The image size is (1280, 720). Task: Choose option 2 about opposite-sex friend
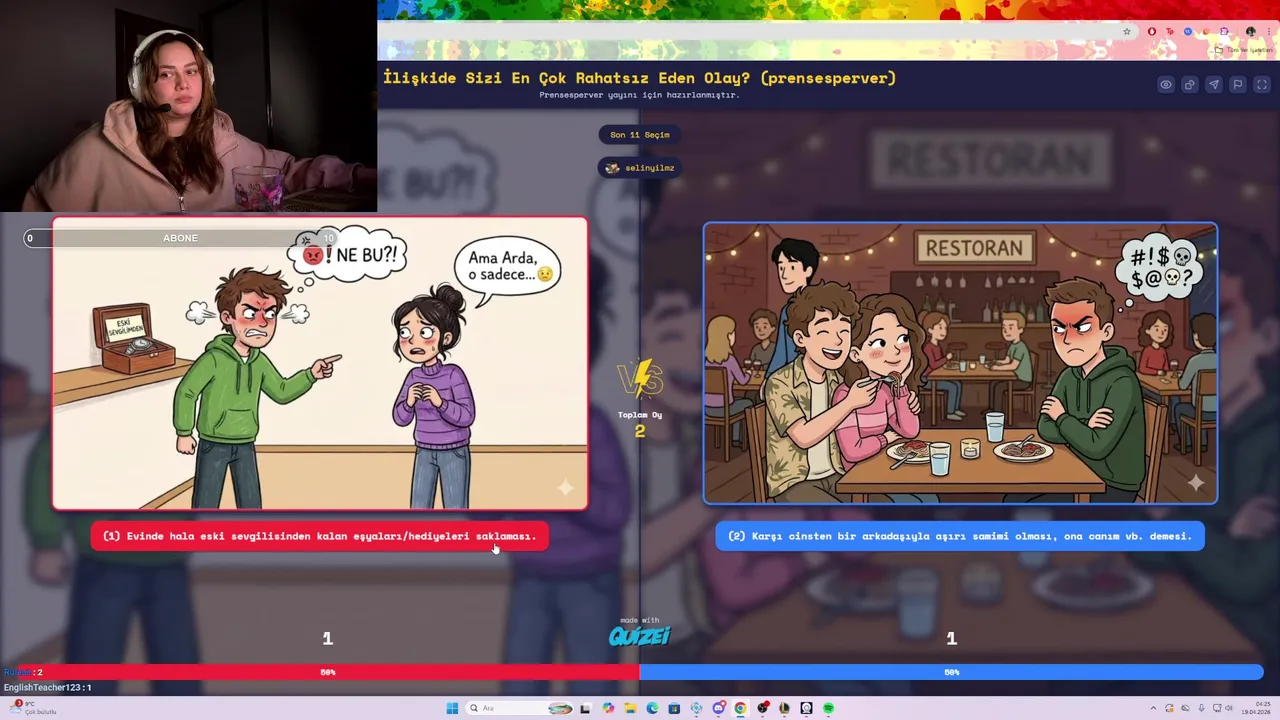[x=960, y=536]
